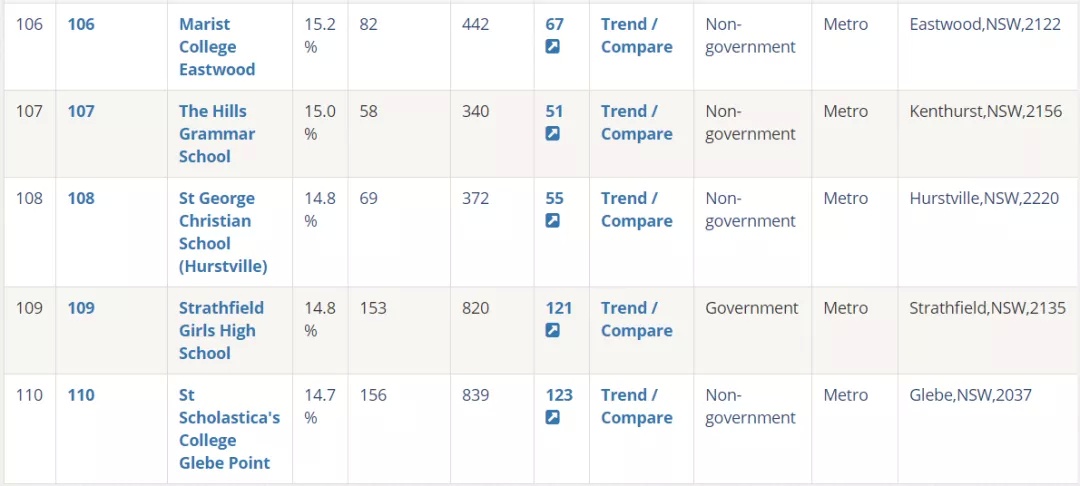This screenshot has width=1080, height=486.
Task: Open St George Christian School (Hurstville) link
Action: click(x=223, y=232)
